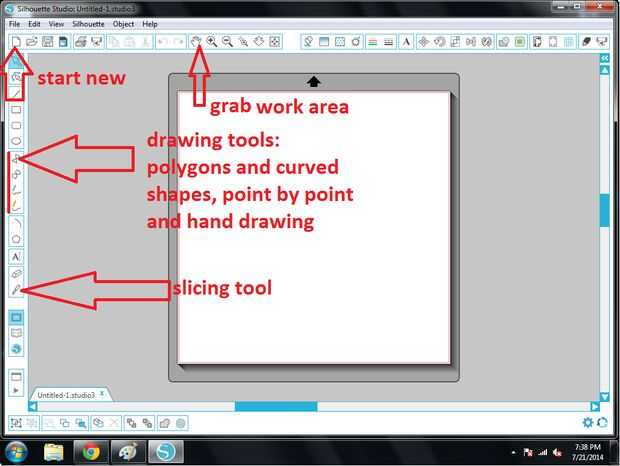Open the View menu
The image size is (620, 466).
coord(56,24)
